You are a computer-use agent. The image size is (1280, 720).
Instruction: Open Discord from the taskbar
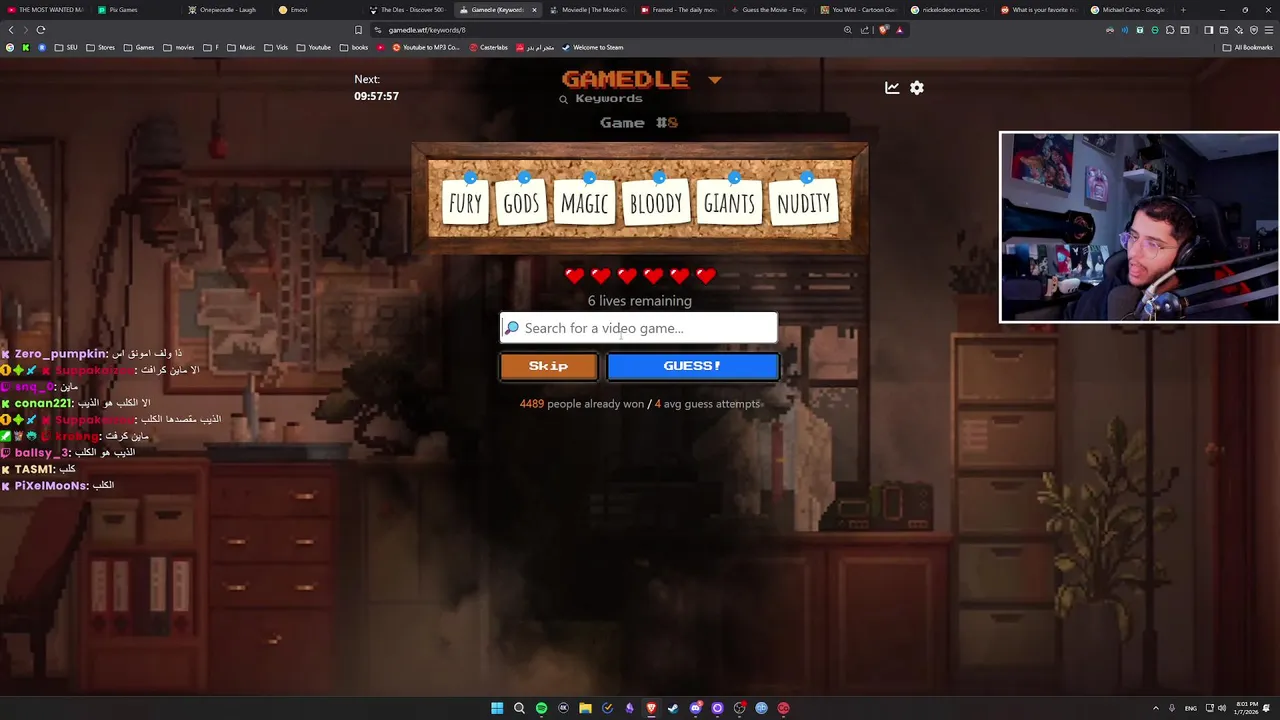click(x=695, y=708)
